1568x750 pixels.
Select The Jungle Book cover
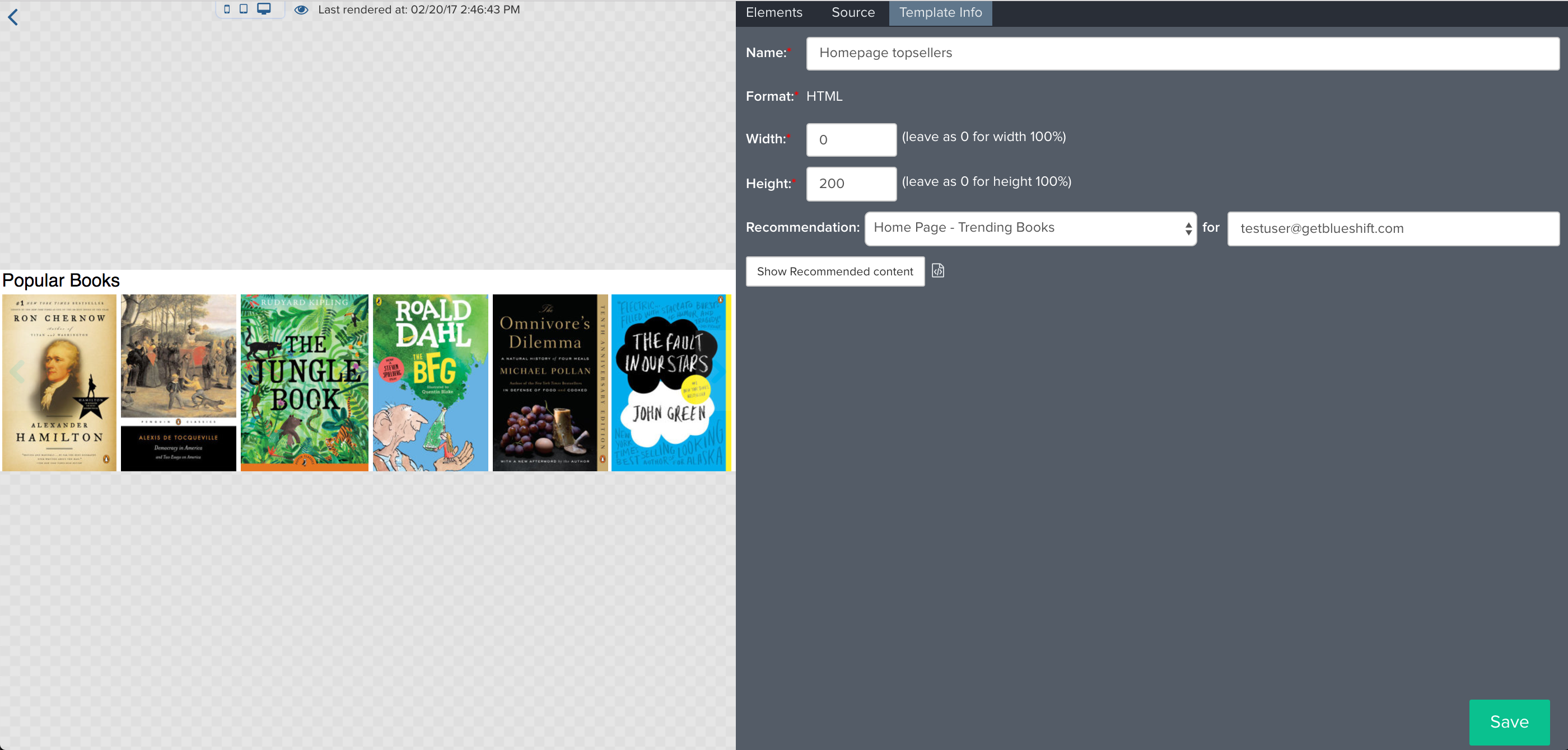304,383
